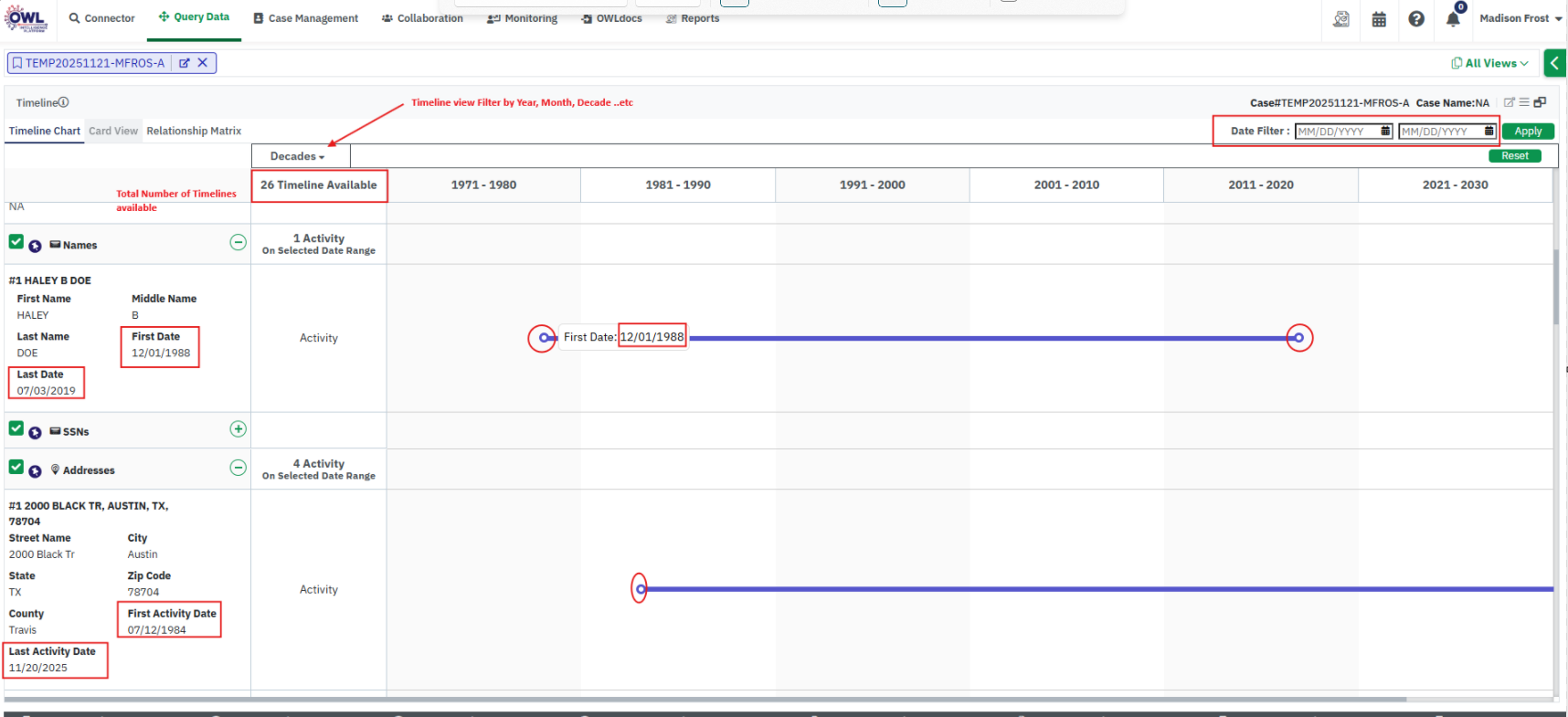Click the green collapse side panel arrow
The width and height of the screenshot is (1568, 717).
pyautogui.click(x=1554, y=63)
